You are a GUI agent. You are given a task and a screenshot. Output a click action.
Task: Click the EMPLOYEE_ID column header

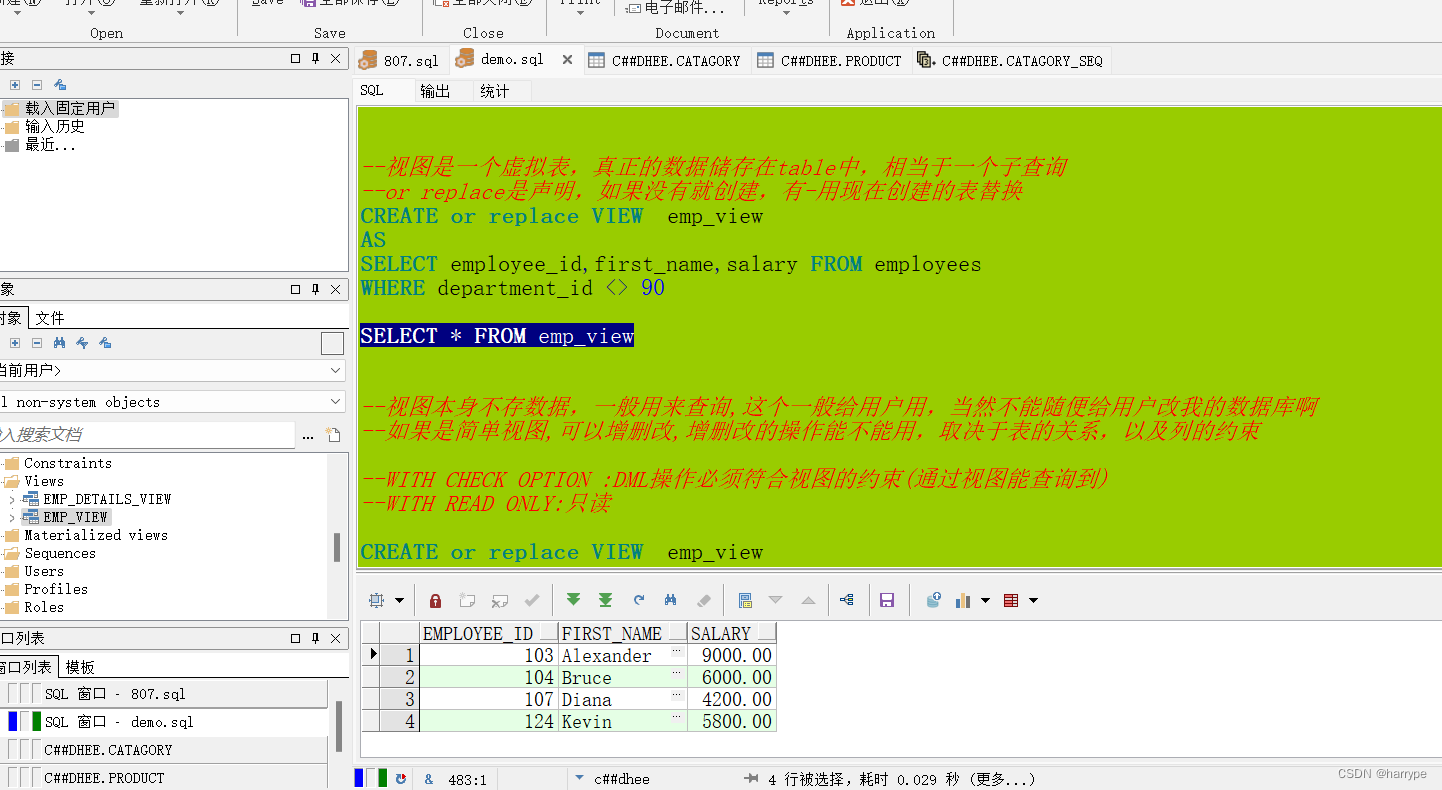pyautogui.click(x=489, y=633)
